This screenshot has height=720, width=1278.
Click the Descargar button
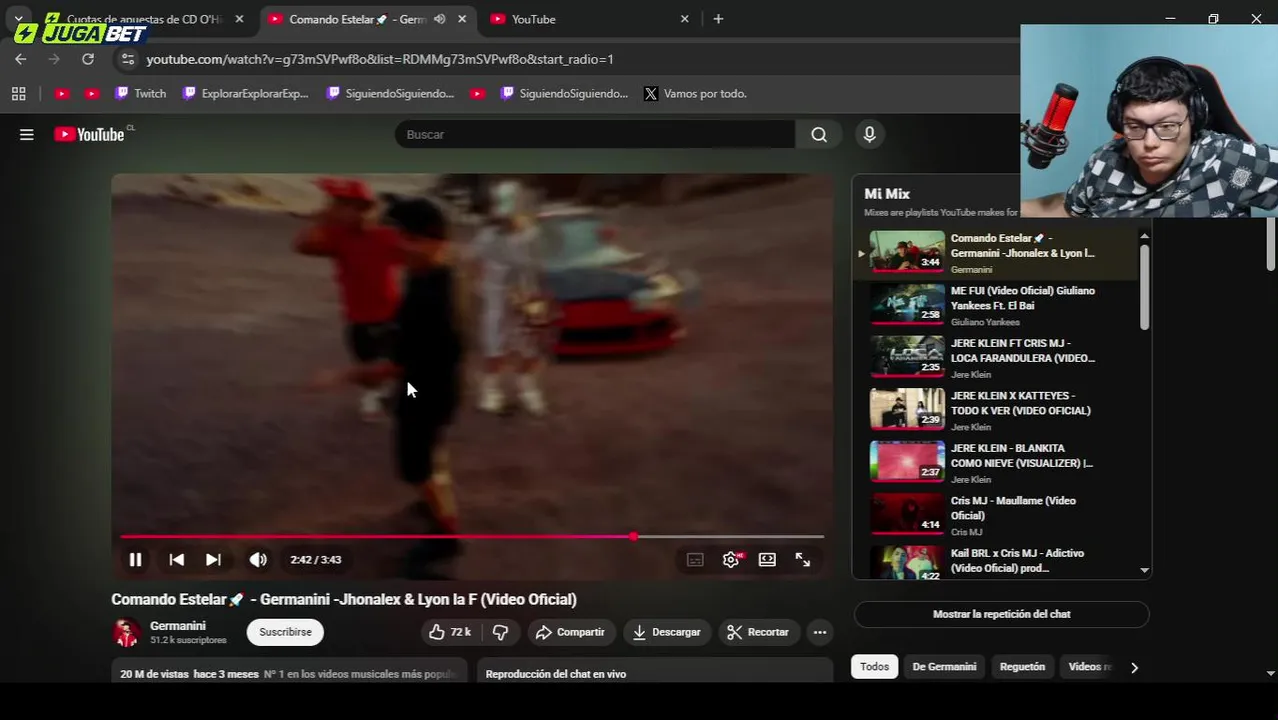click(666, 632)
